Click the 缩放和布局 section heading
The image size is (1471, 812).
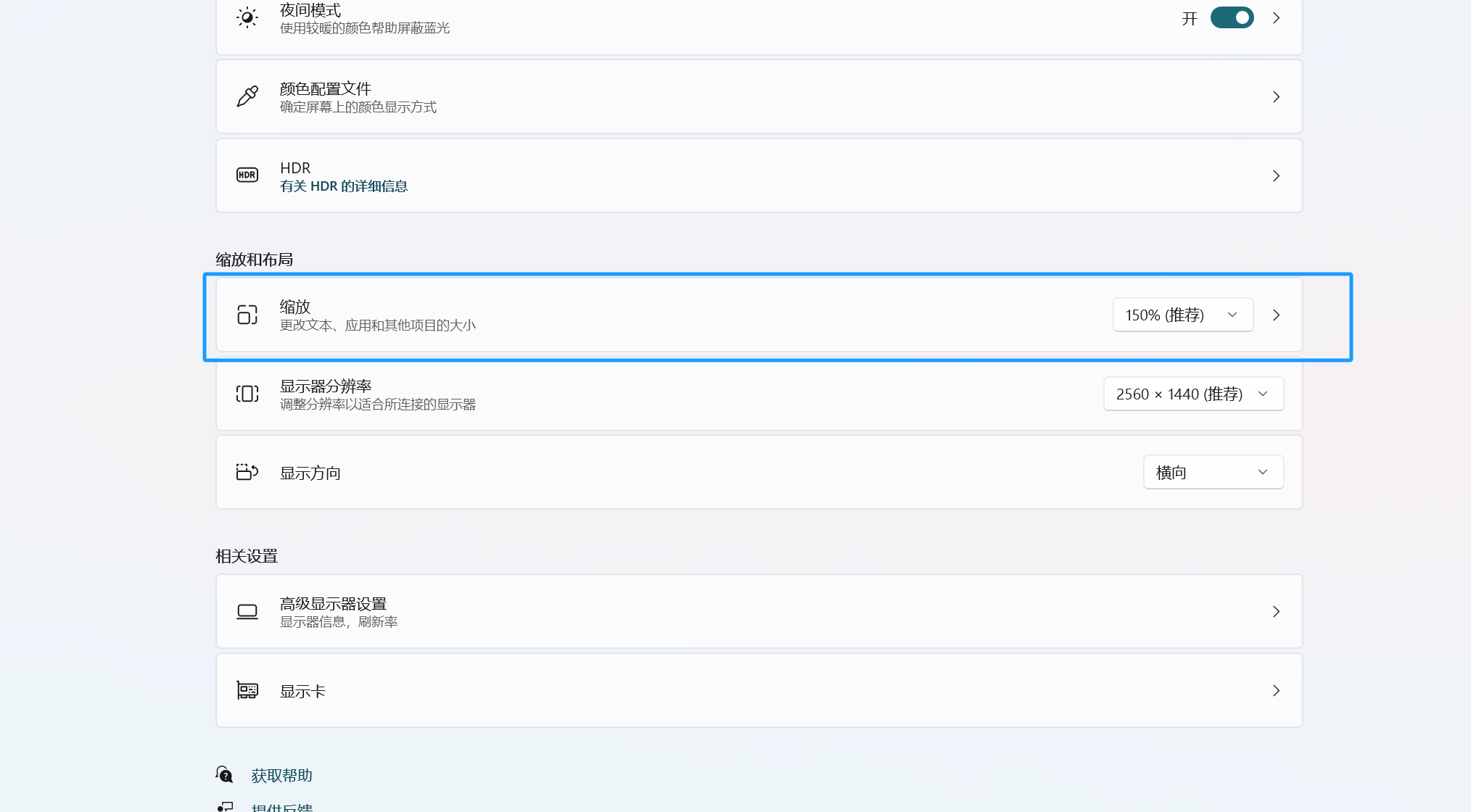(254, 260)
